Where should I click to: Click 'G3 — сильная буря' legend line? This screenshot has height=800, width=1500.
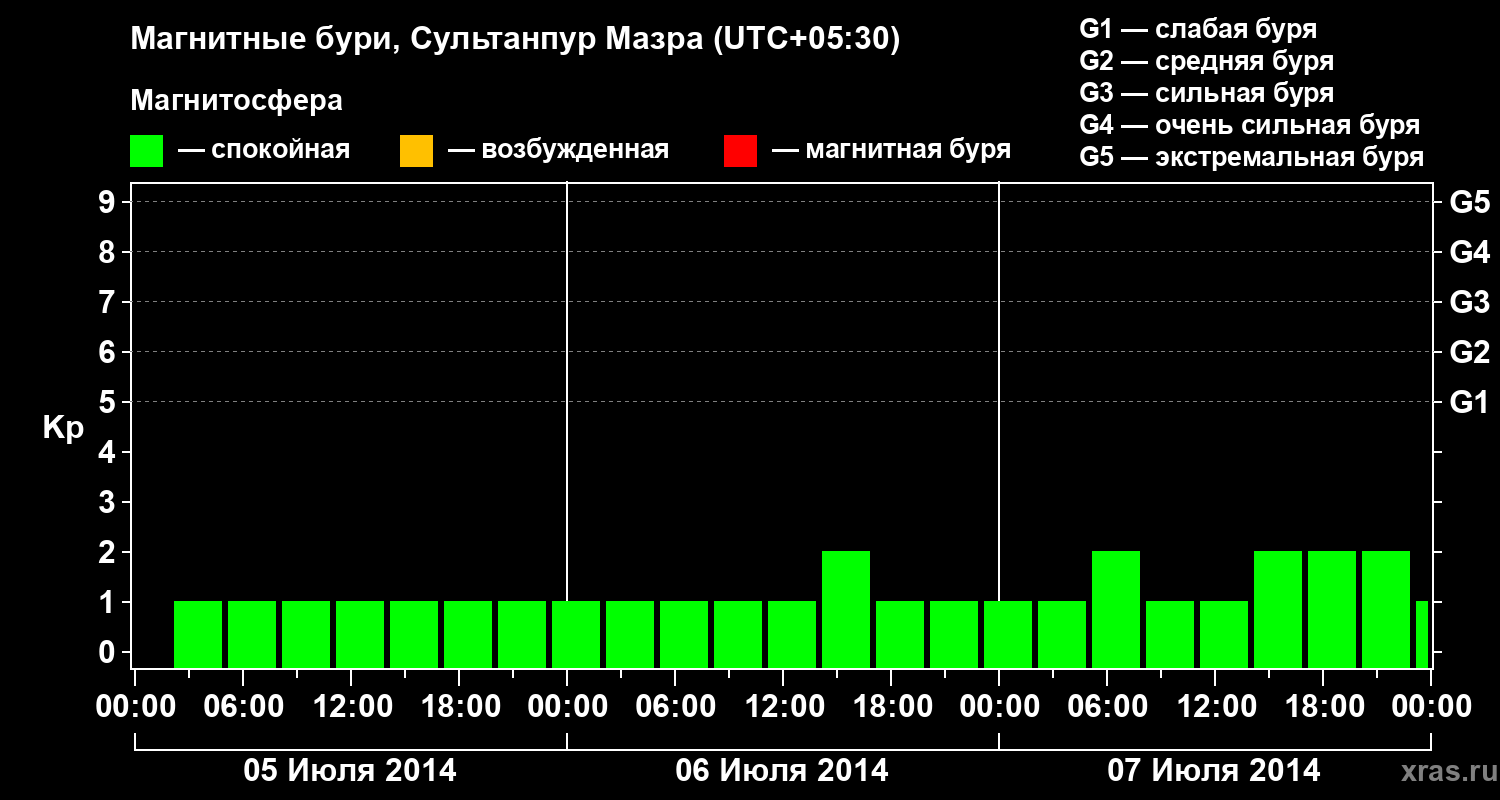click(1207, 93)
